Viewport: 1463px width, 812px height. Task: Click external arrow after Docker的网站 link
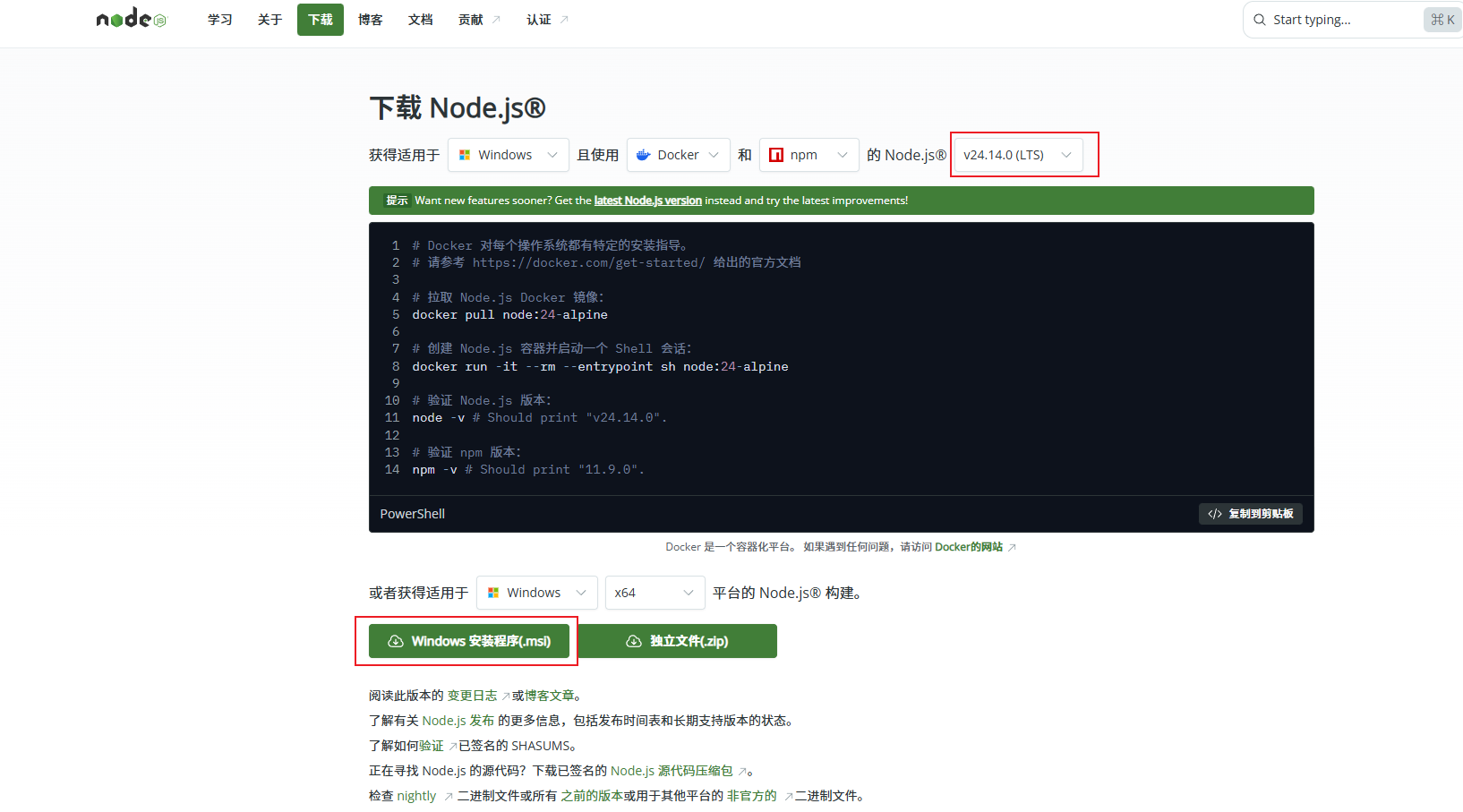(1012, 547)
